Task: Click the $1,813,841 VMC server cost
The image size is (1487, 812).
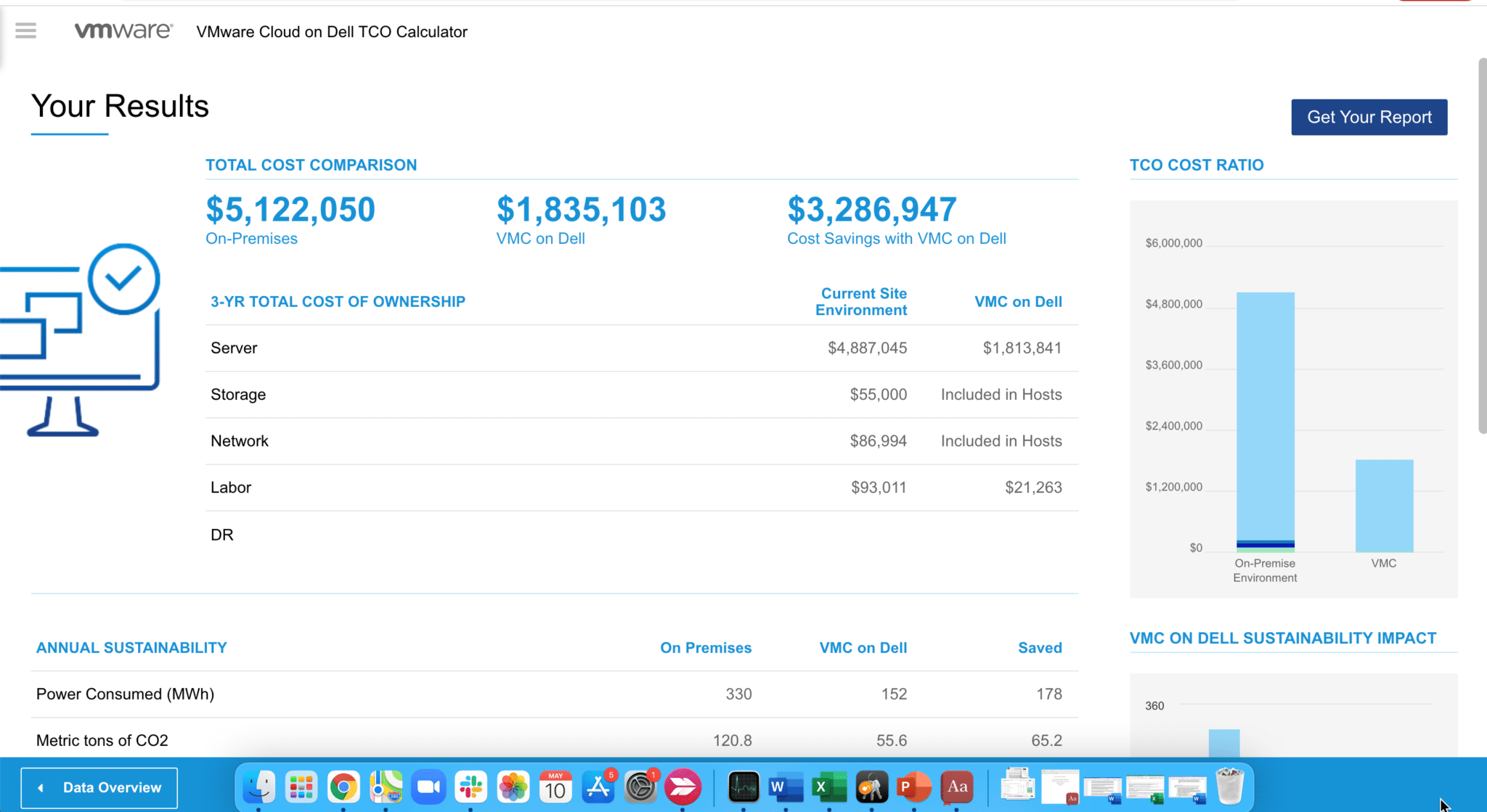Action: click(x=1022, y=348)
